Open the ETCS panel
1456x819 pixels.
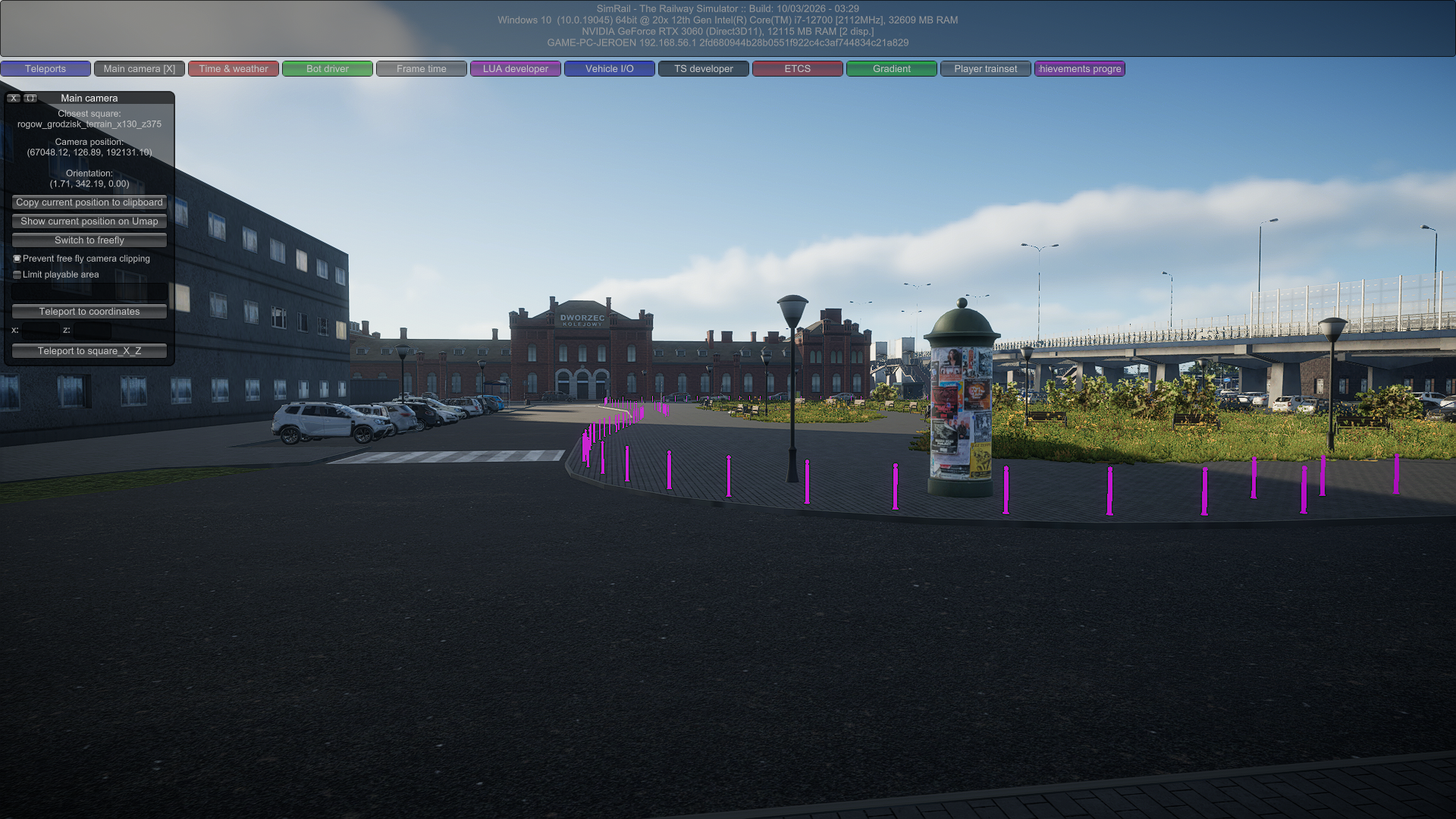tap(798, 69)
